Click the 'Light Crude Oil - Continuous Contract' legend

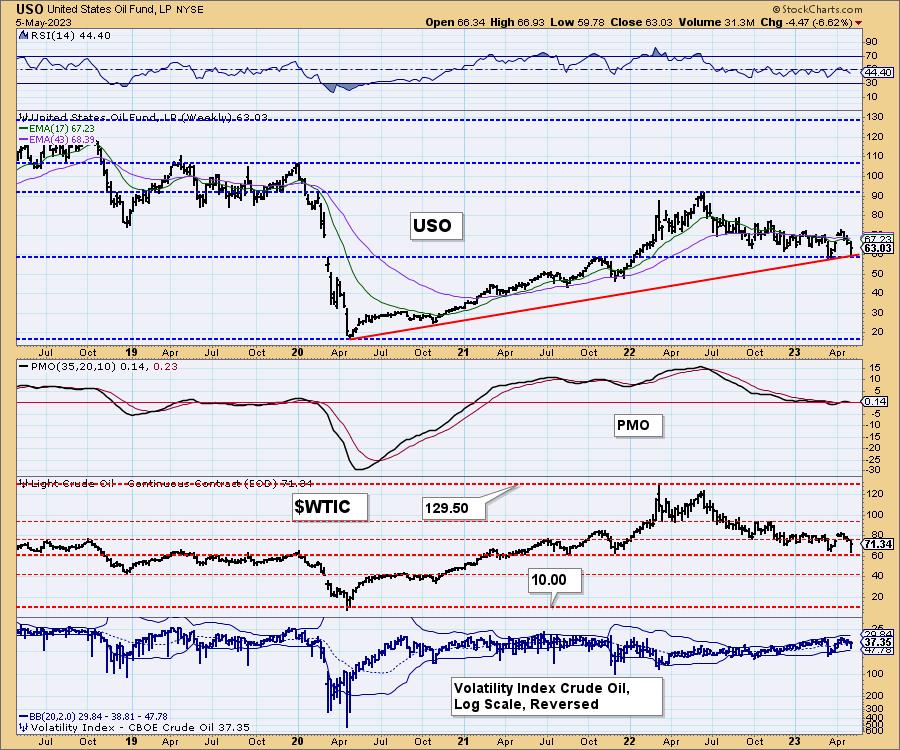coord(166,483)
